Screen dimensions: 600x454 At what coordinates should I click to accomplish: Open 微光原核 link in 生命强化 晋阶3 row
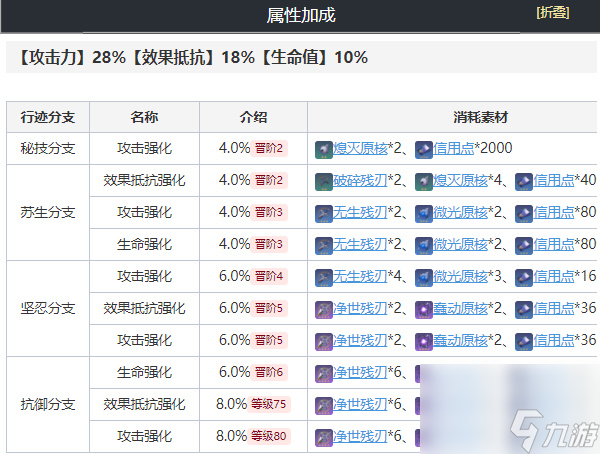click(461, 244)
